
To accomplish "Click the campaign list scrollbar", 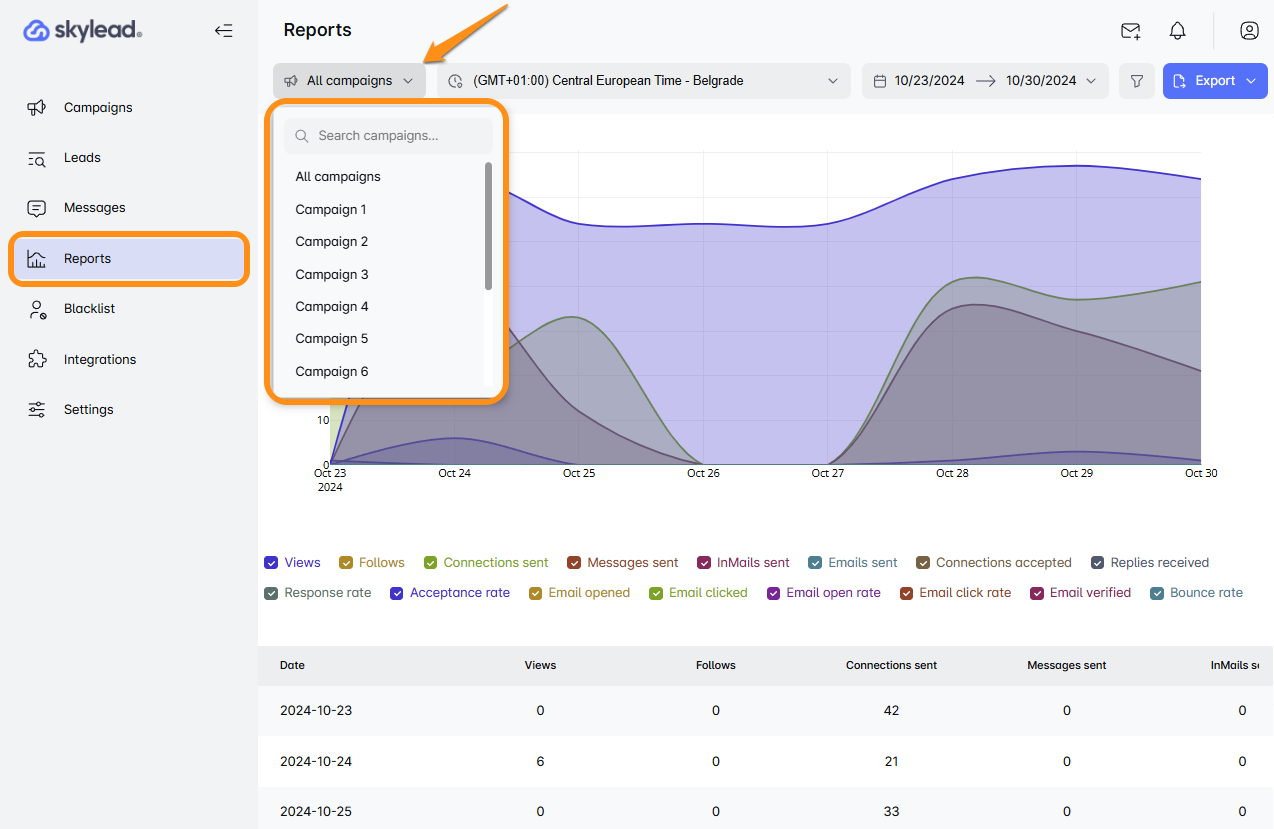I will [488, 226].
